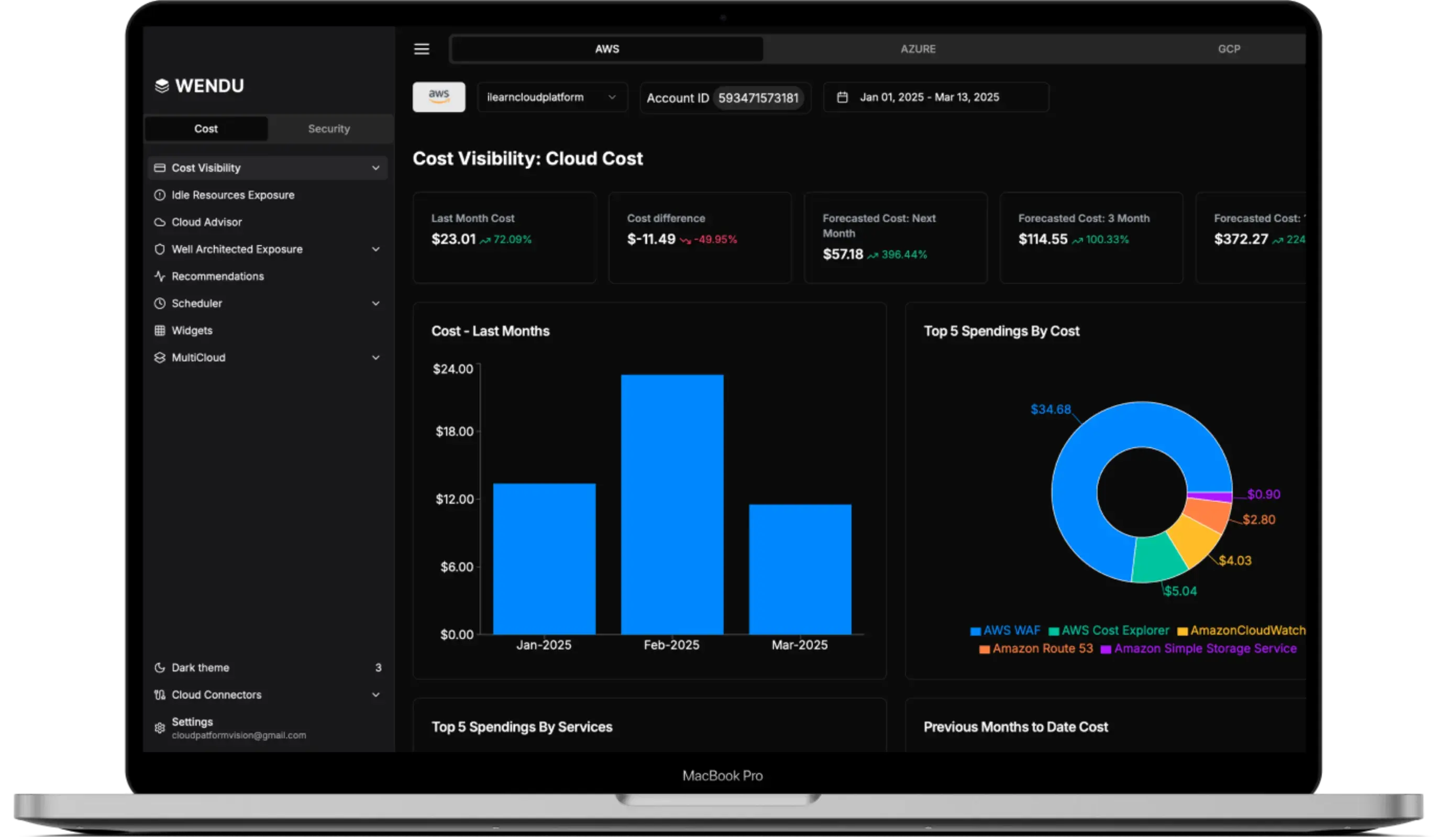Click the Amazon Simple Storage Service legend swatch

click(1105, 649)
